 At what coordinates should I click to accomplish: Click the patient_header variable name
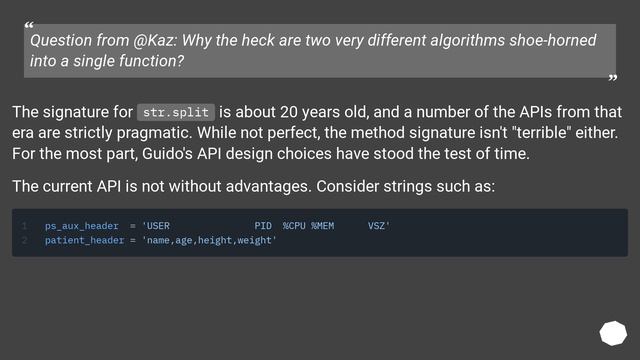(84, 240)
